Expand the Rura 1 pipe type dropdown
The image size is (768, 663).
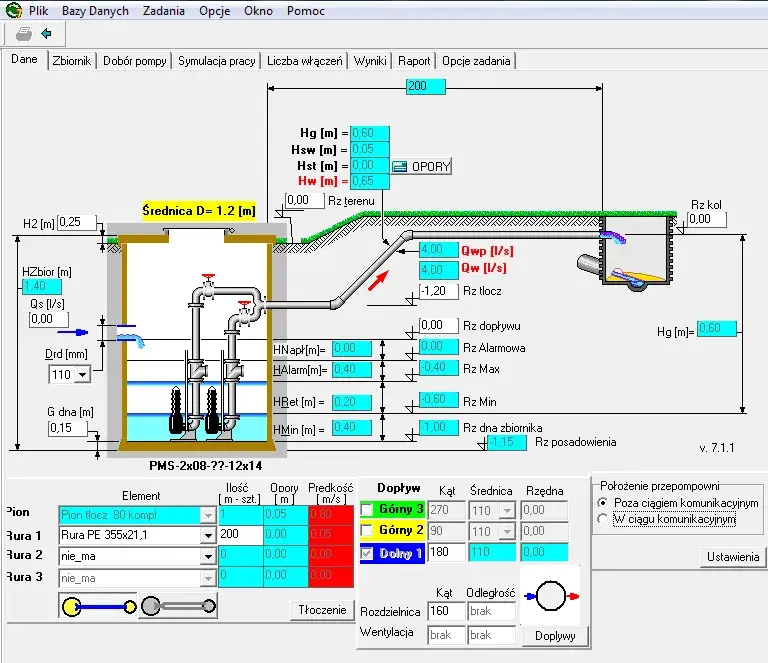(208, 535)
